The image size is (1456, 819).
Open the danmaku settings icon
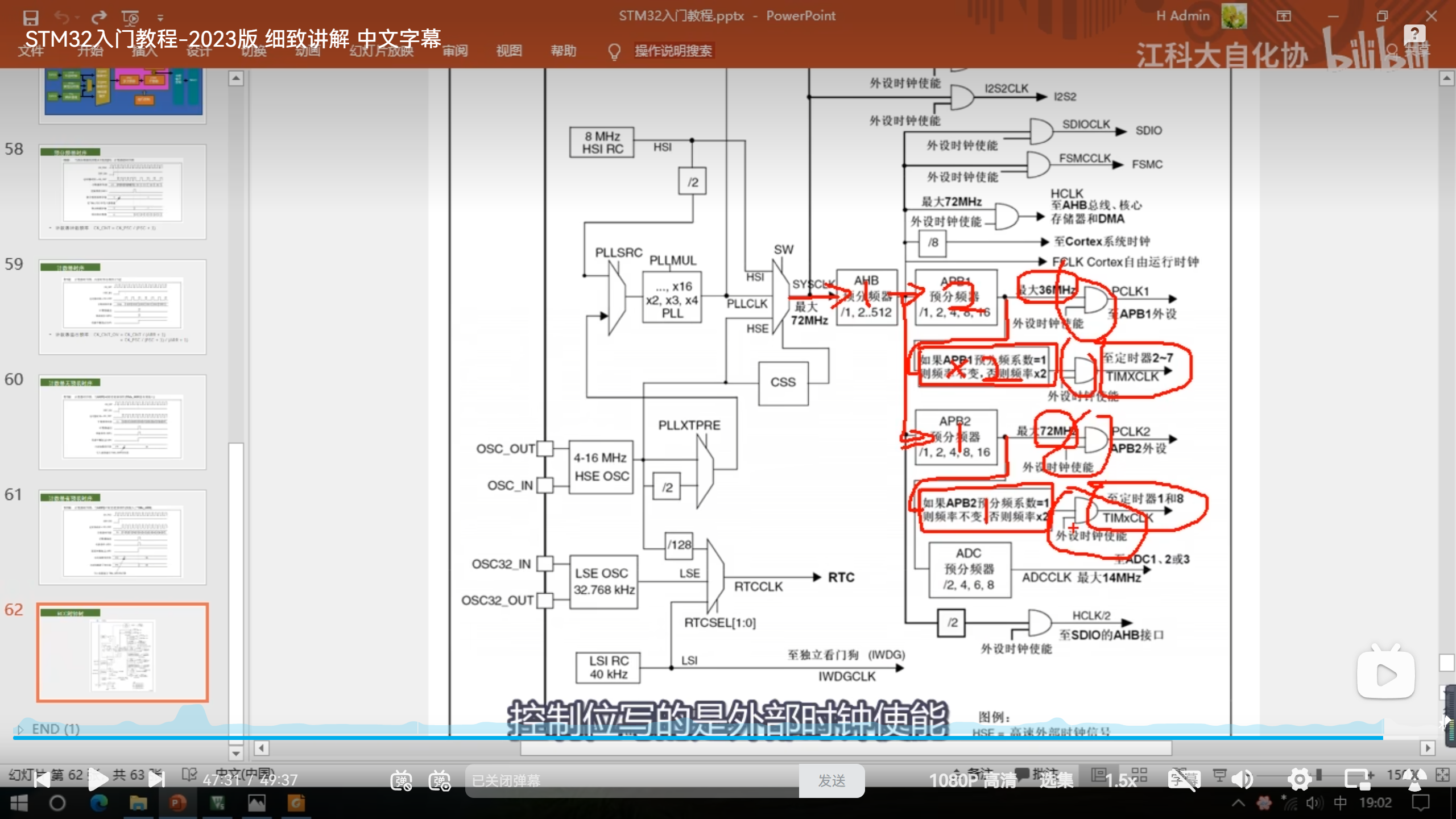pos(440,780)
